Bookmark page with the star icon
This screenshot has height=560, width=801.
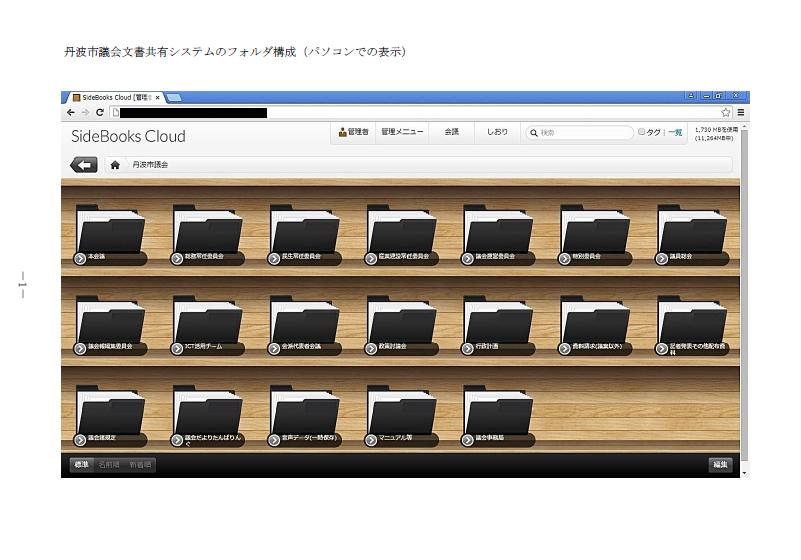coord(725,112)
